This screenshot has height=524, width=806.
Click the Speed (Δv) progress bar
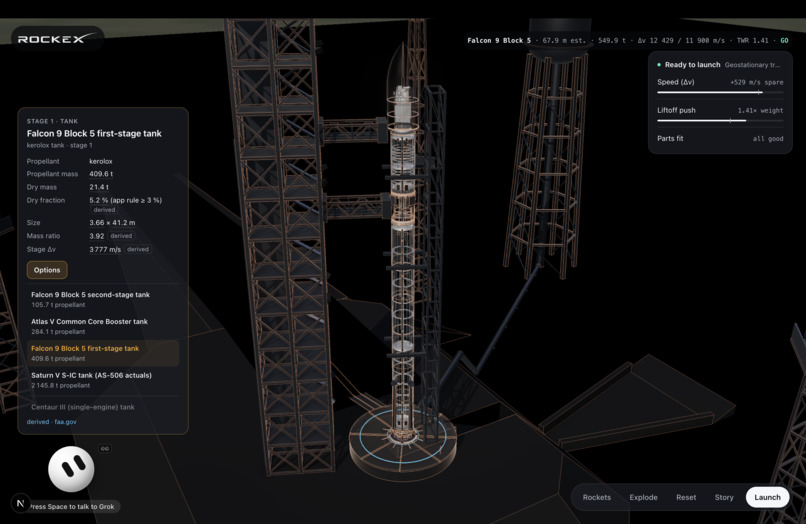click(720, 93)
